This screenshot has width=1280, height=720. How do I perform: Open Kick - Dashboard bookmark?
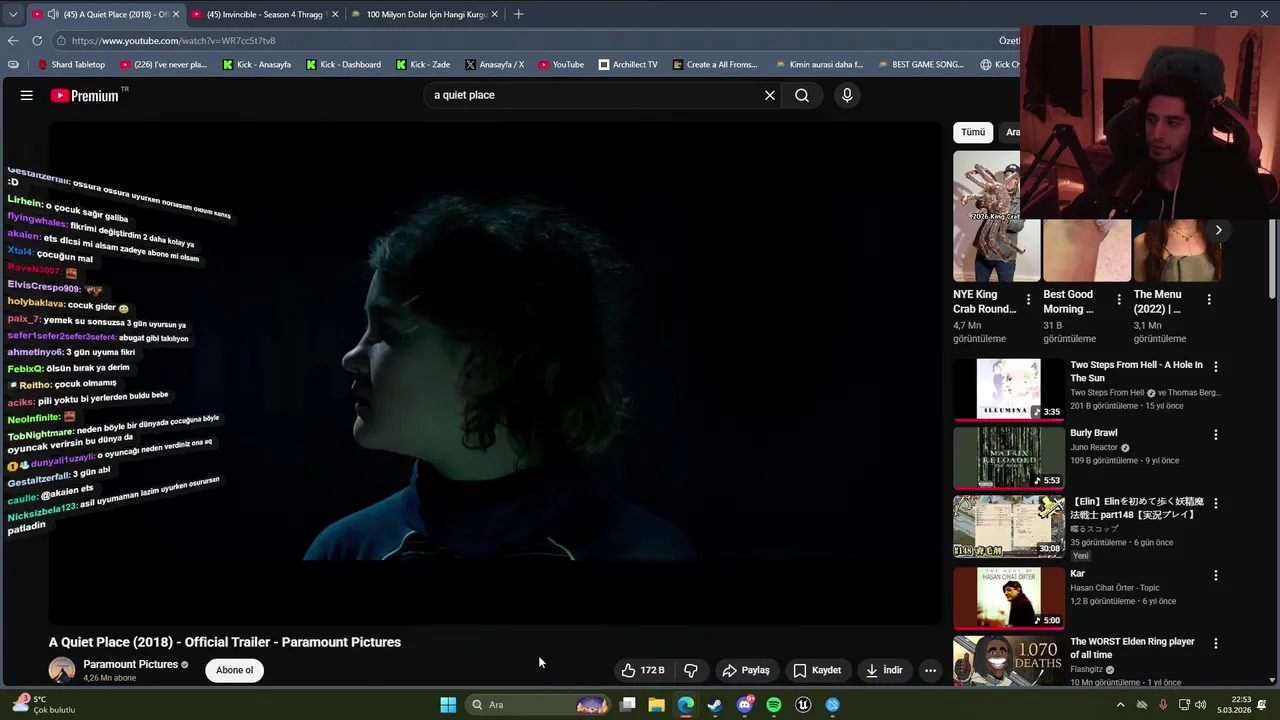(x=343, y=64)
